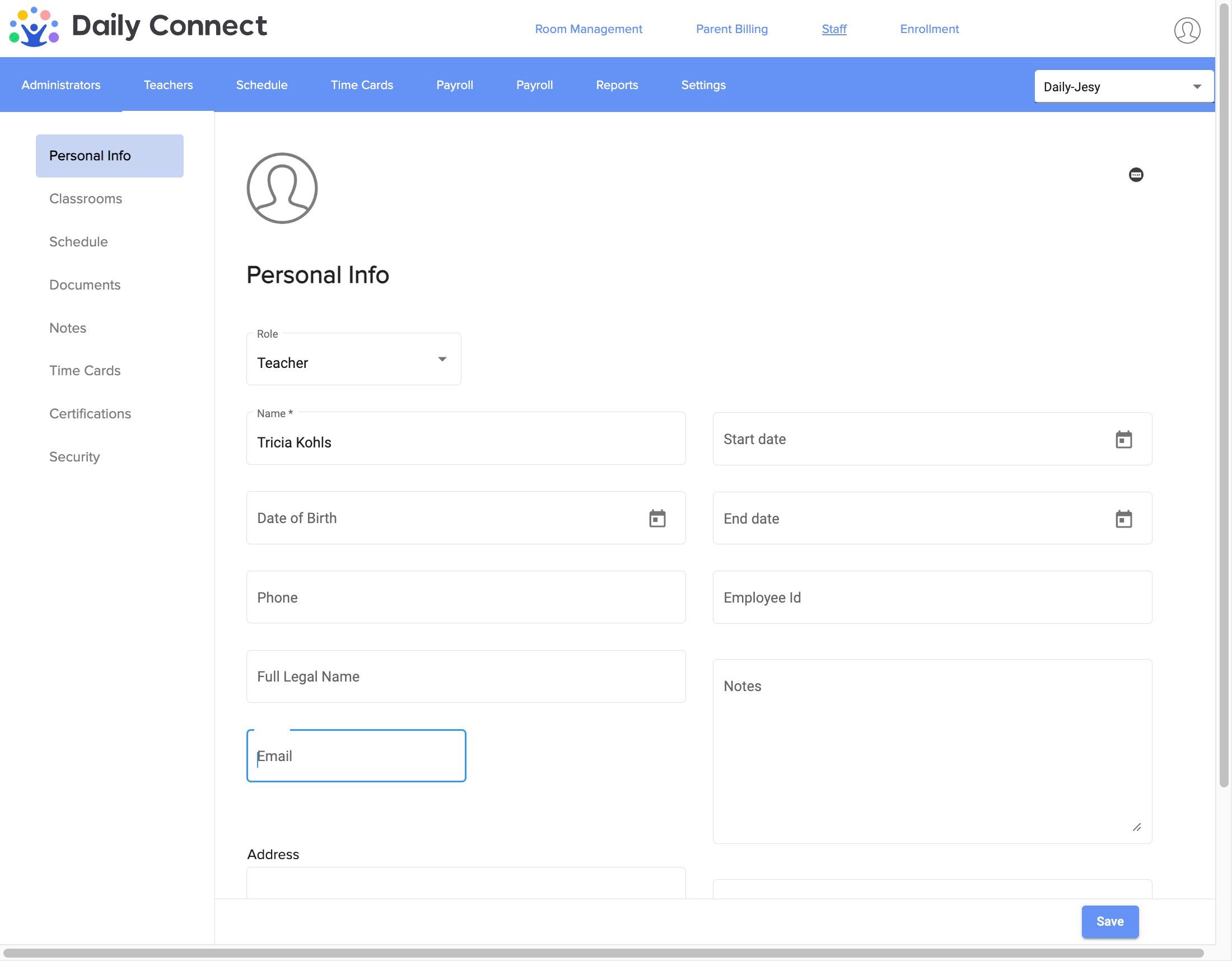1232x961 pixels.
Task: Open the Date of Birth calendar picker
Action: tap(657, 518)
